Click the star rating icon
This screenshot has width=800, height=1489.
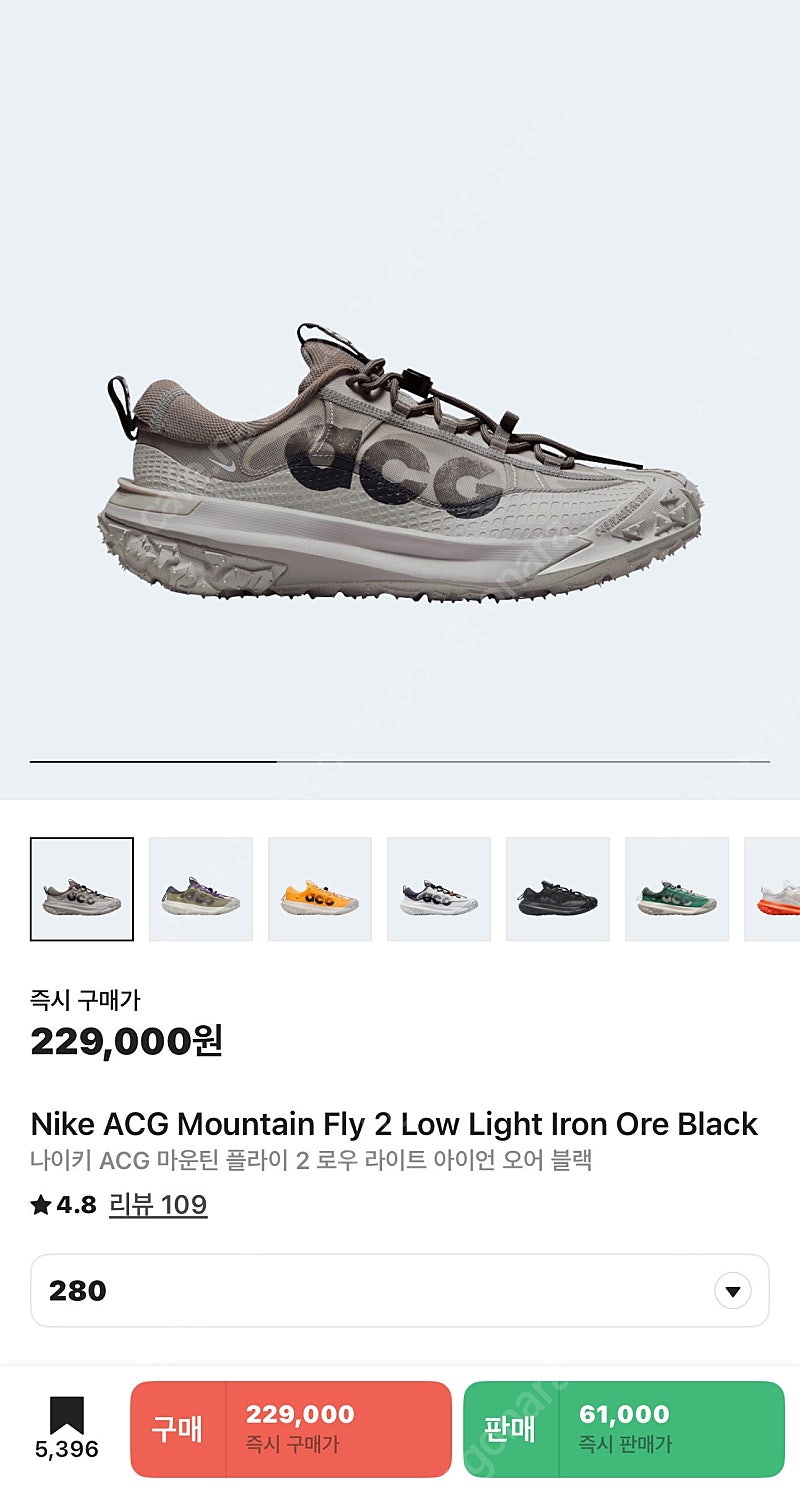point(41,1205)
